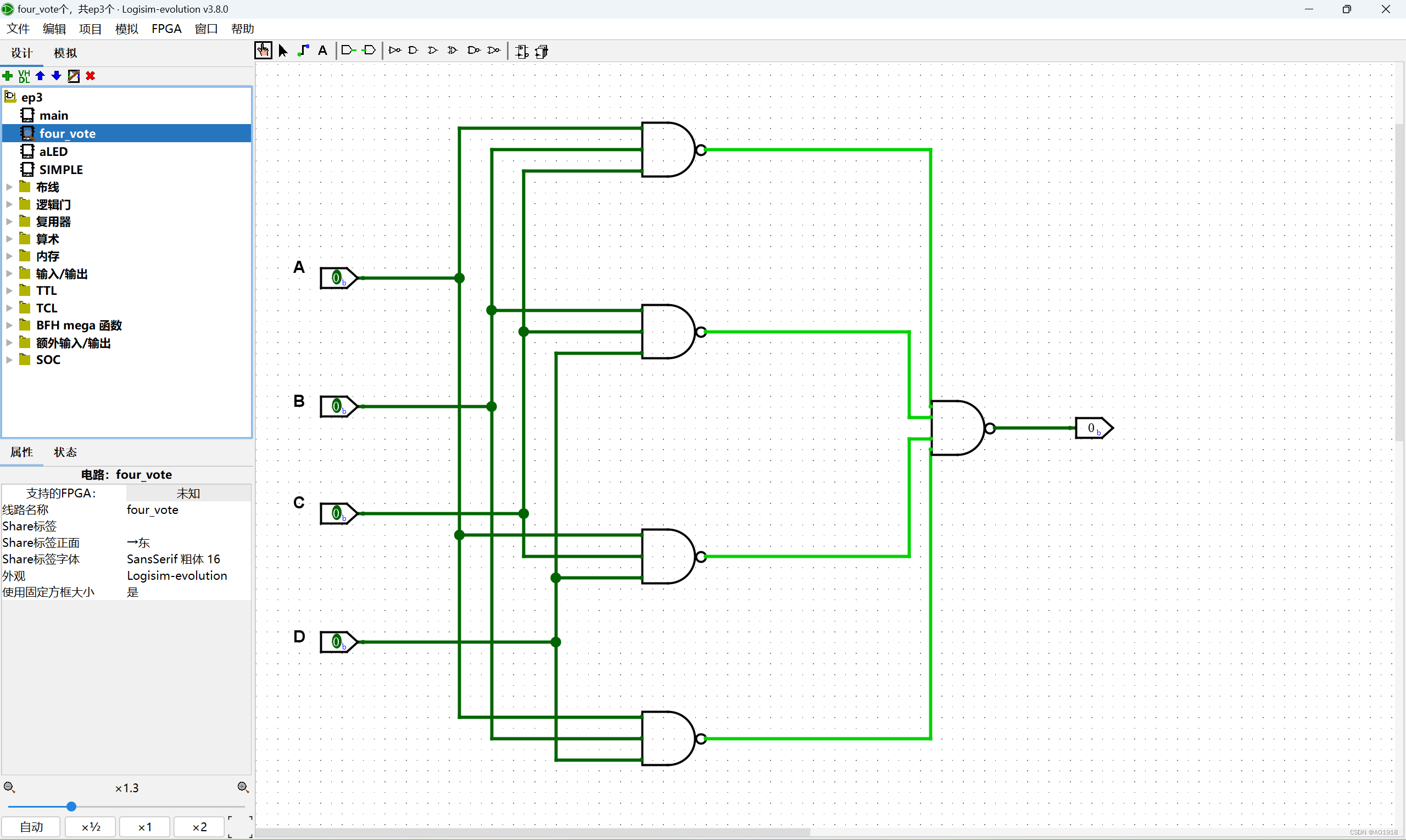Toggle input pin D value
This screenshot has width=1406, height=840.
(337, 642)
